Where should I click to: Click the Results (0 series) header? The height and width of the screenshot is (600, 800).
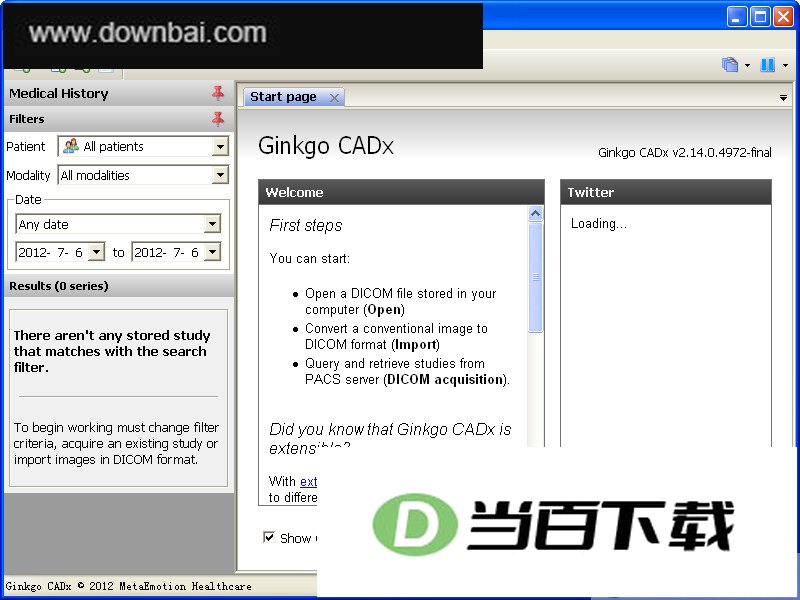[x=119, y=286]
